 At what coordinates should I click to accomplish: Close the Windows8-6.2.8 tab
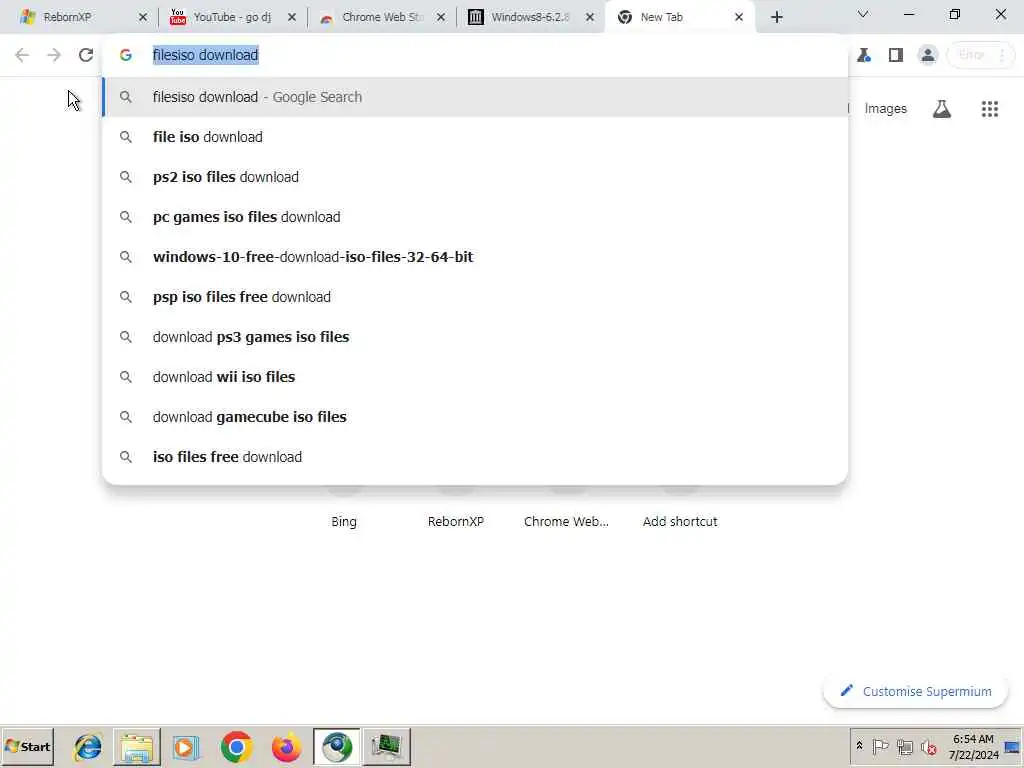click(590, 18)
